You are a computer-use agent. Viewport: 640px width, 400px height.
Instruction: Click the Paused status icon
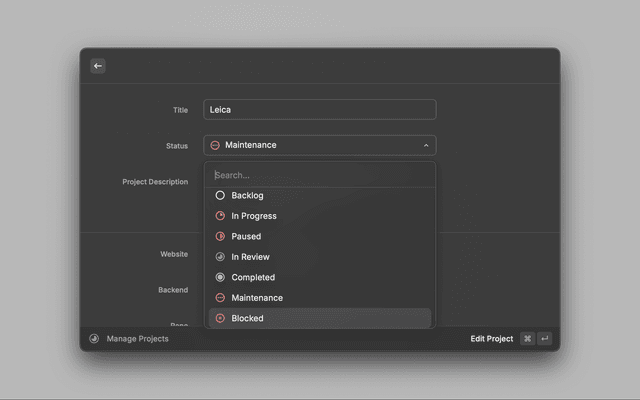[x=220, y=237]
